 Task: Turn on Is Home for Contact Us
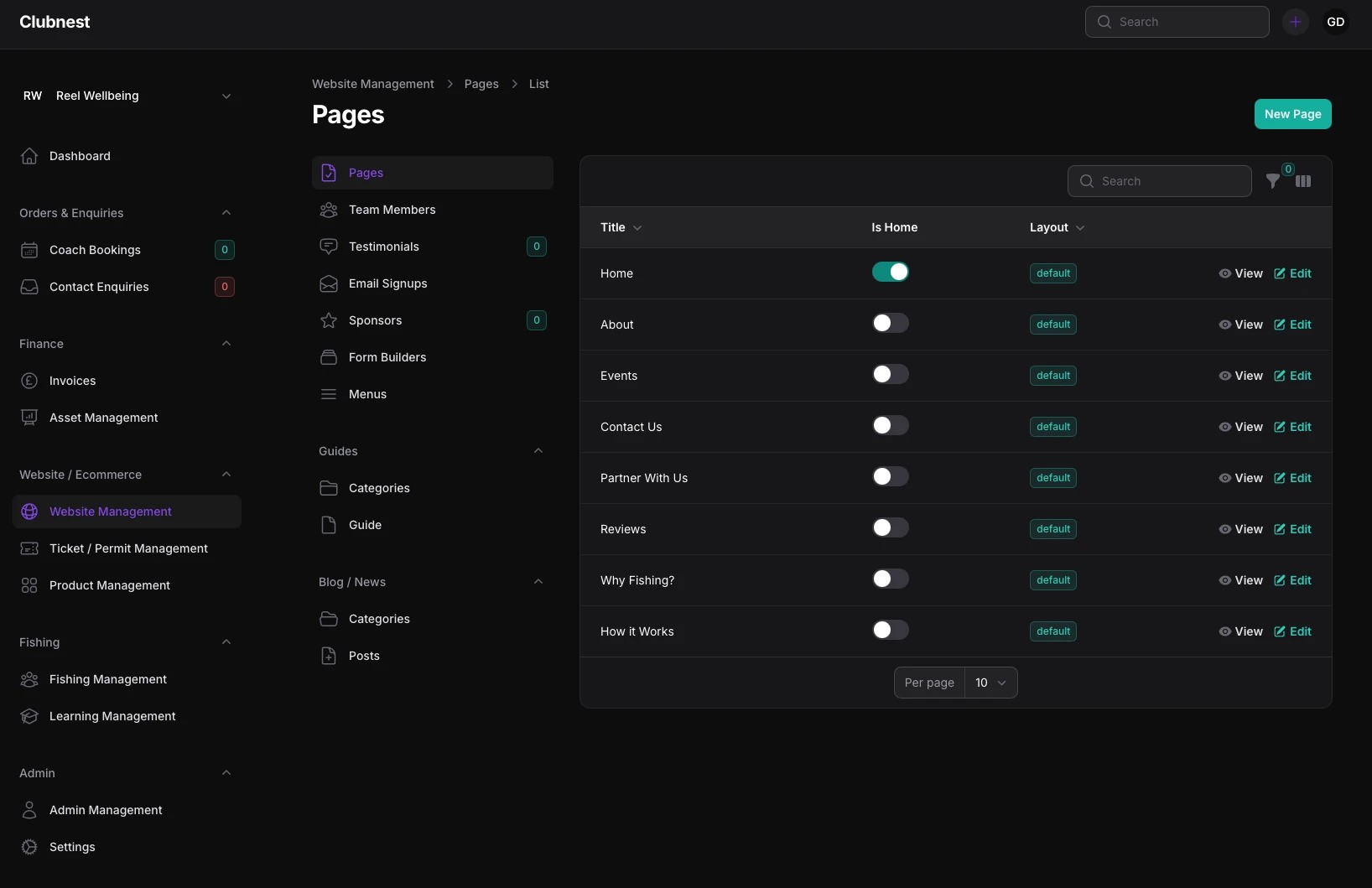click(891, 425)
